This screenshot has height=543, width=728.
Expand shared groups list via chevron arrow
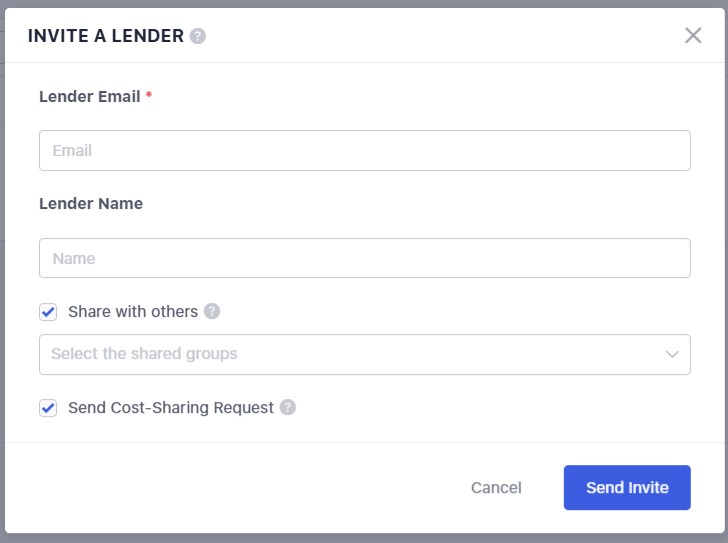672,354
